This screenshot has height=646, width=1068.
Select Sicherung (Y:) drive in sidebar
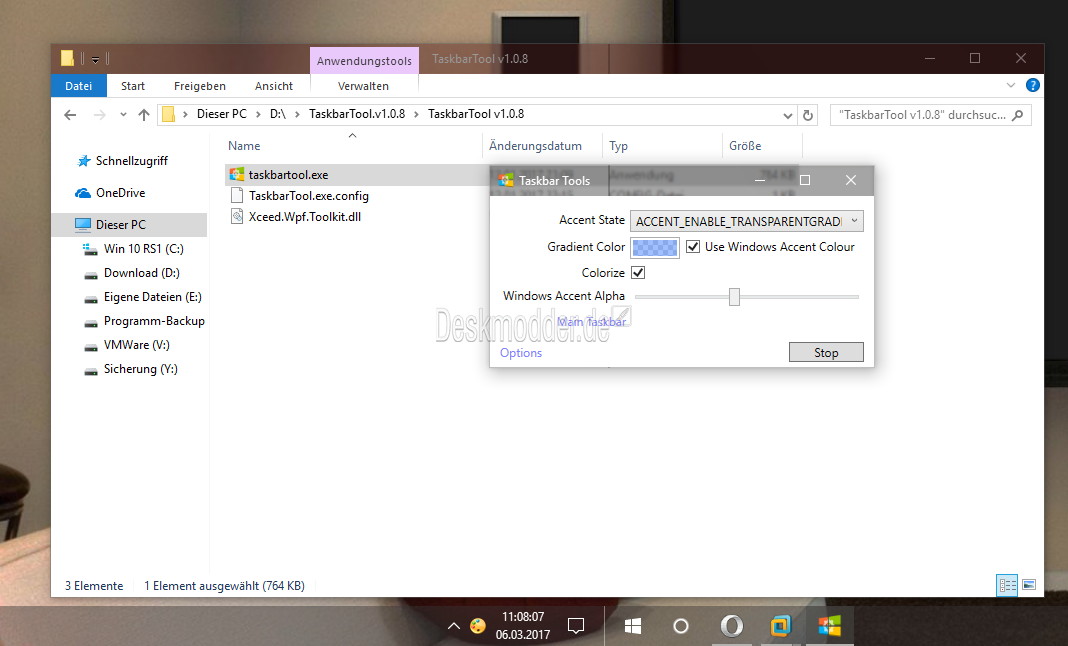click(140, 369)
